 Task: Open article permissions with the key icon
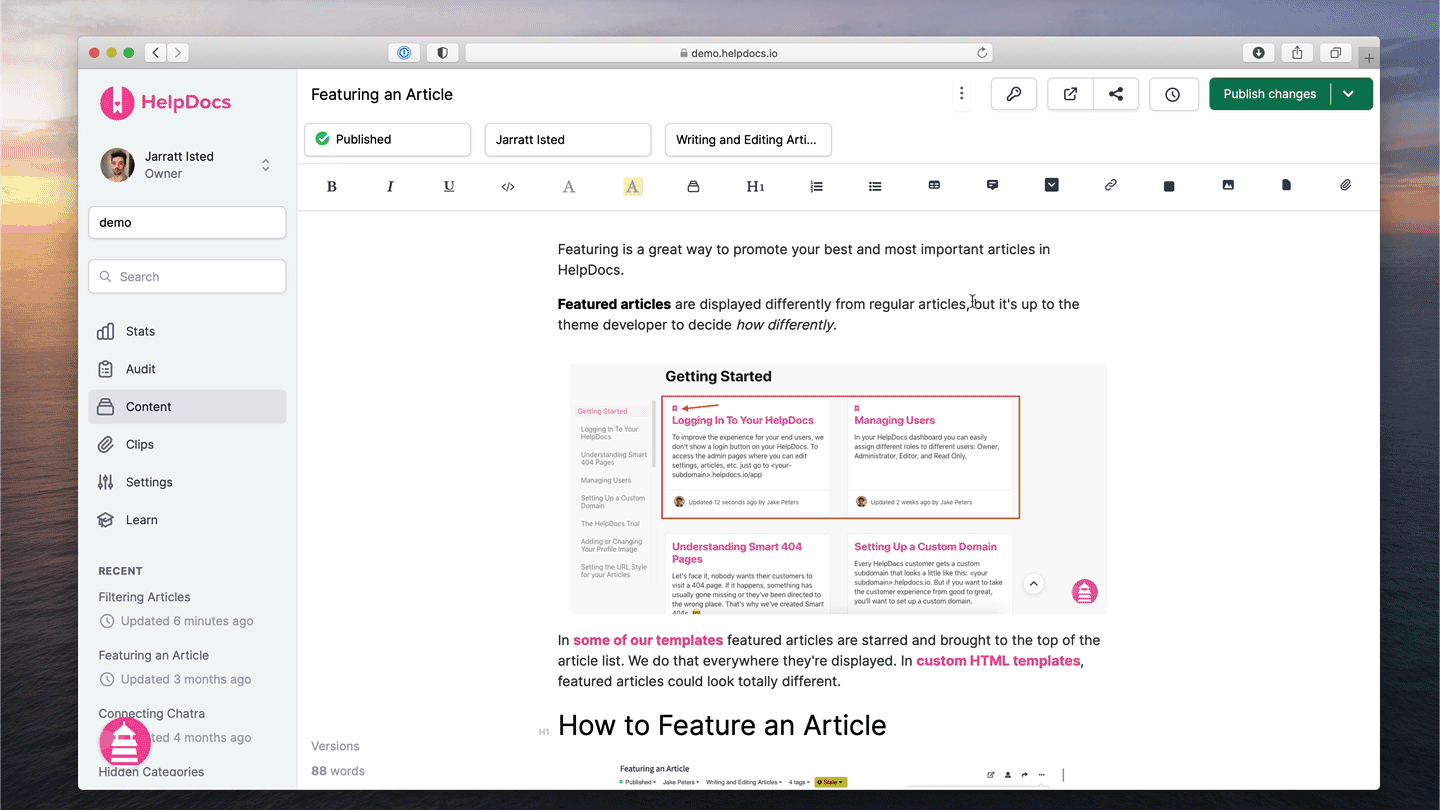click(x=1014, y=94)
